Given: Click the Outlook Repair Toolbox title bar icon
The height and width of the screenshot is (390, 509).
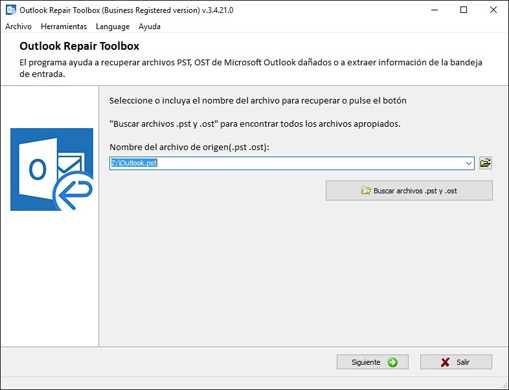Looking at the screenshot, I should (11, 10).
